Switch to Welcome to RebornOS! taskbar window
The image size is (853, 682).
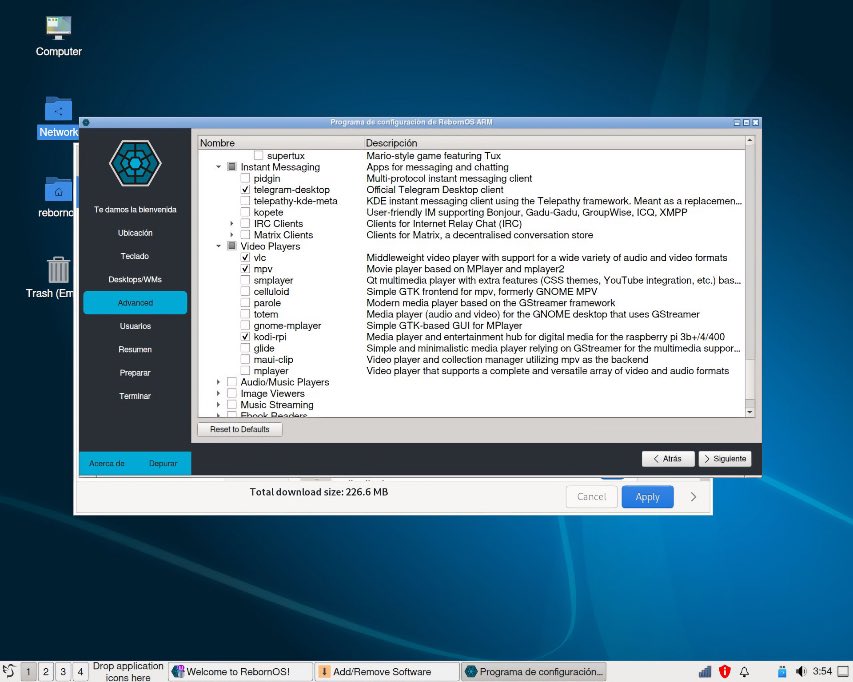[x=240, y=672]
